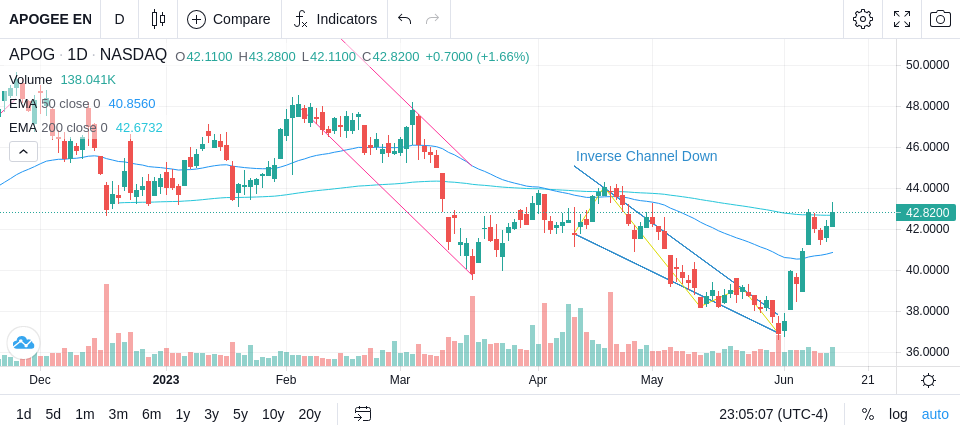Take a chart snapshot with camera
The image size is (960, 433).
(x=940, y=19)
